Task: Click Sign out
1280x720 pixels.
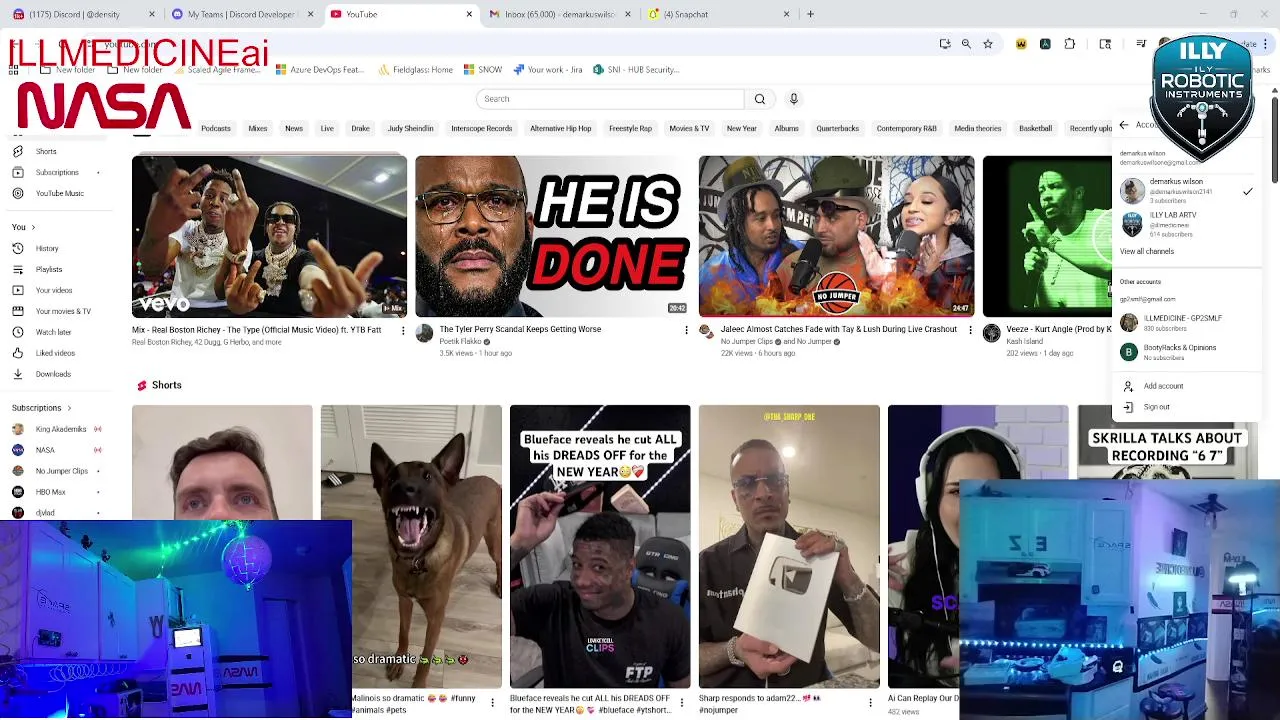Action: click(1156, 407)
